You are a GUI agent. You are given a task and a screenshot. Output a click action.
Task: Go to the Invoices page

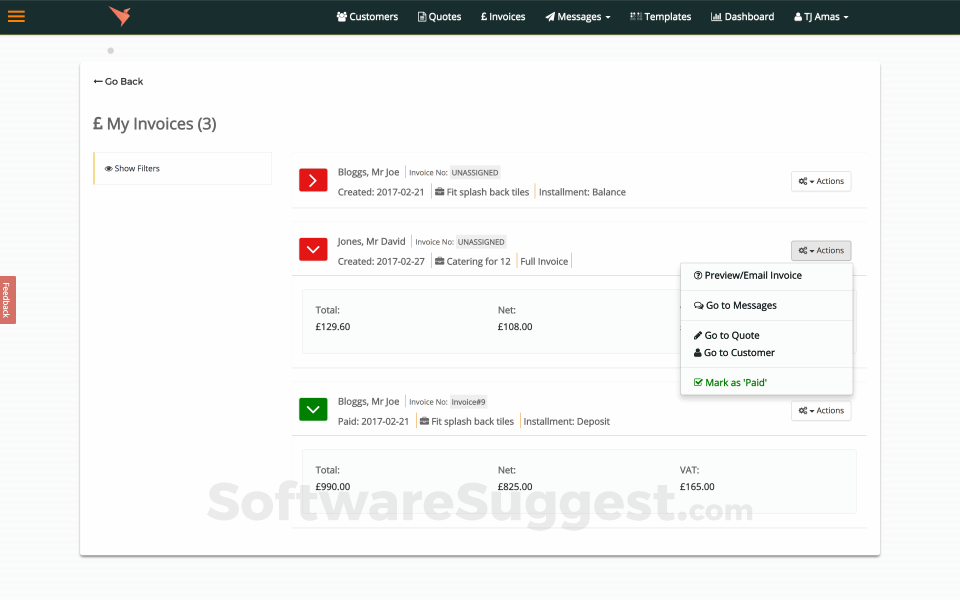(x=503, y=17)
